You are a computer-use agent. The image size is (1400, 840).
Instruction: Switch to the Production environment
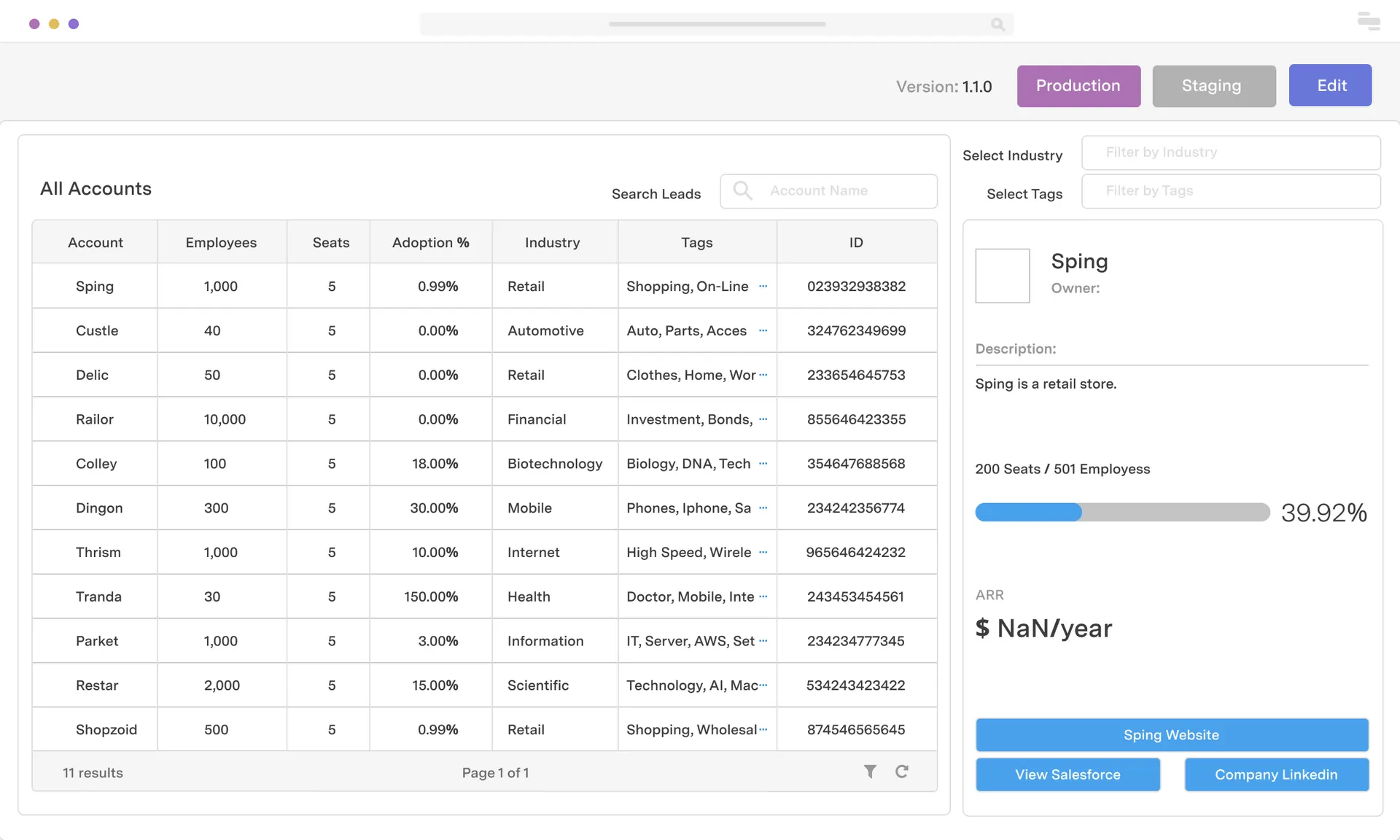1078,86
